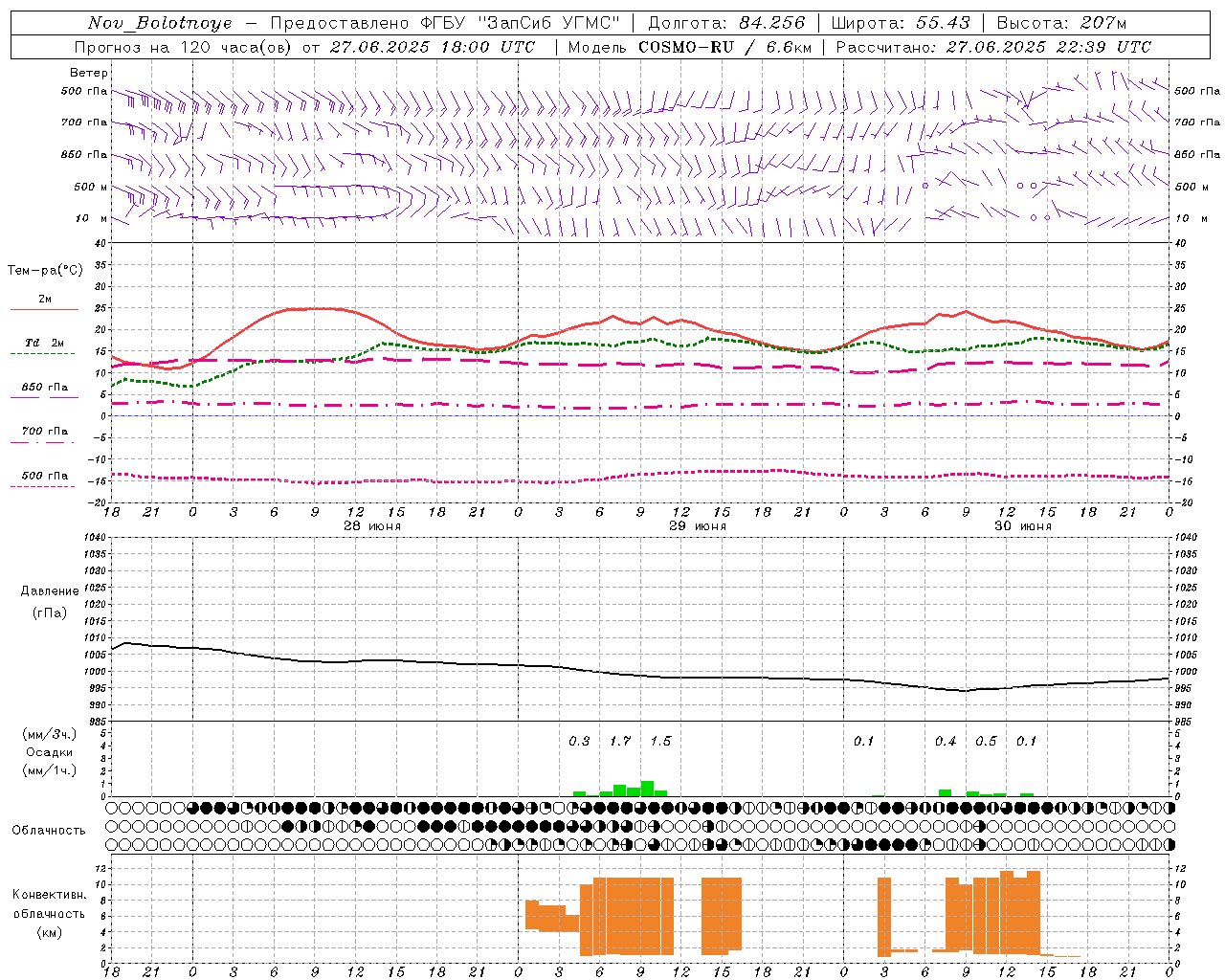Click the 0.4 precipitation amount
This screenshot has width=1225, height=980.
tap(946, 741)
